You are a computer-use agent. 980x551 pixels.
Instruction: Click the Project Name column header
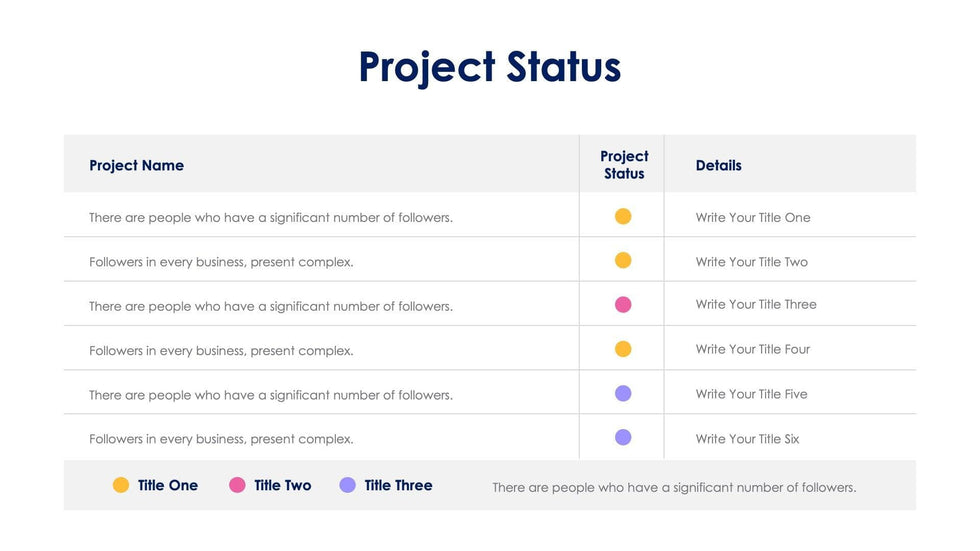point(136,165)
